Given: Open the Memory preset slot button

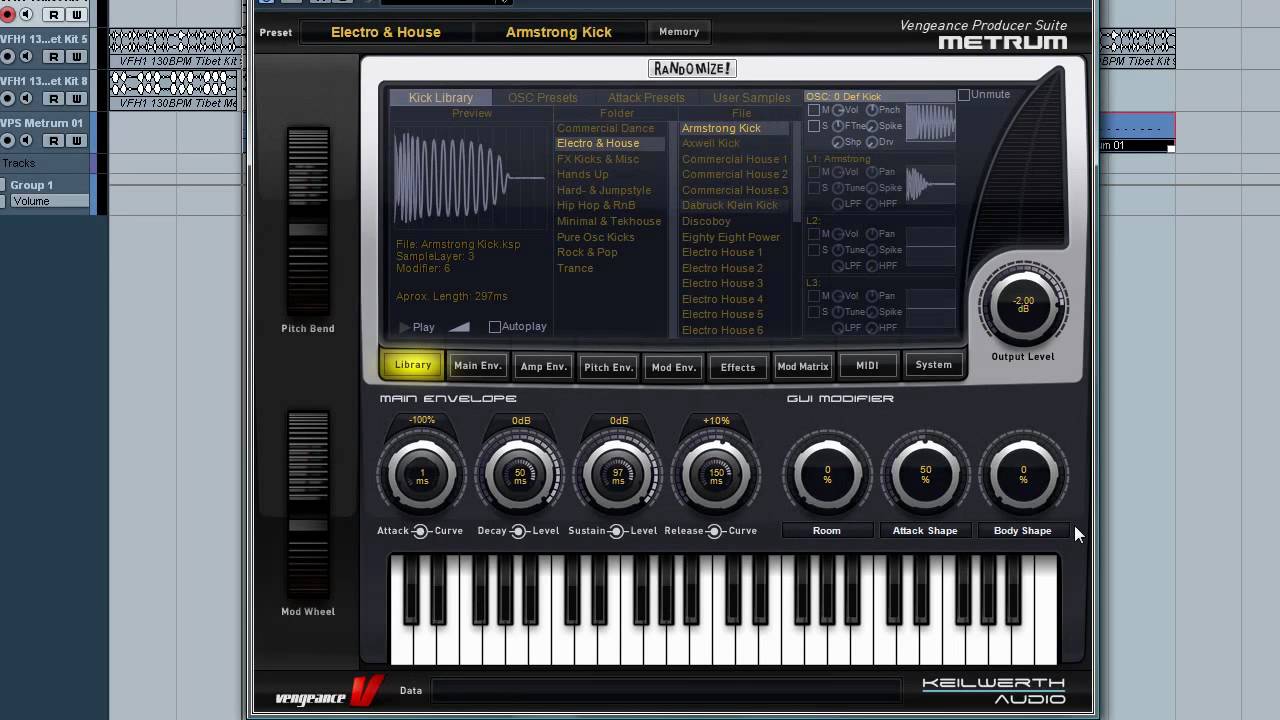Looking at the screenshot, I should pyautogui.click(x=679, y=32).
